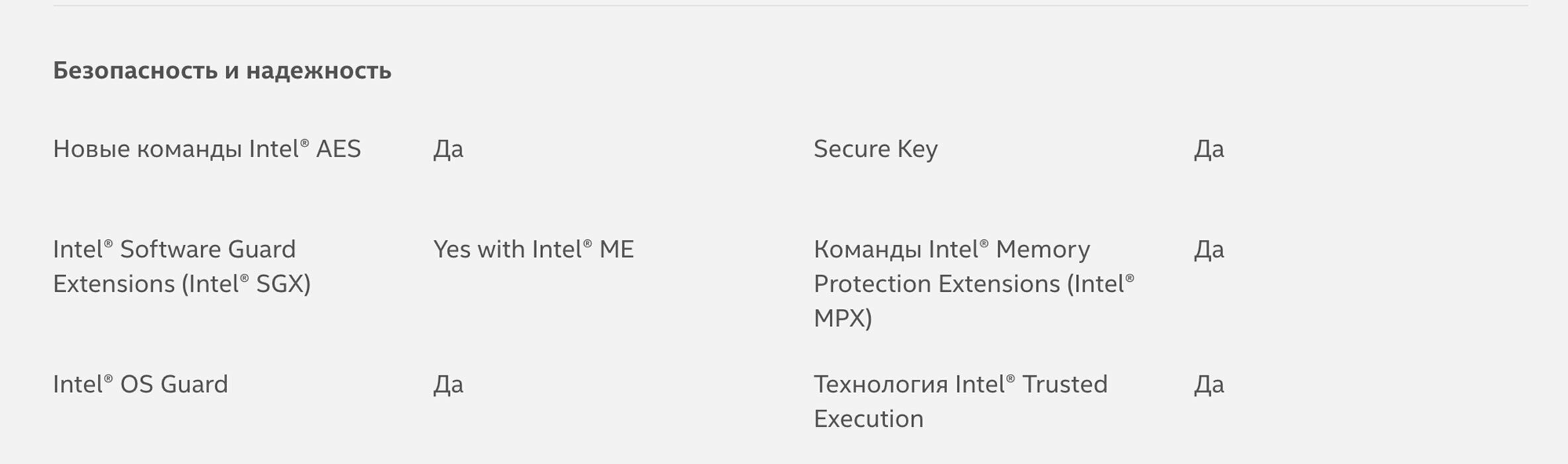Viewport: 1568px width, 464px height.
Task: Click "Да" value next to OS Guard
Action: tap(448, 384)
